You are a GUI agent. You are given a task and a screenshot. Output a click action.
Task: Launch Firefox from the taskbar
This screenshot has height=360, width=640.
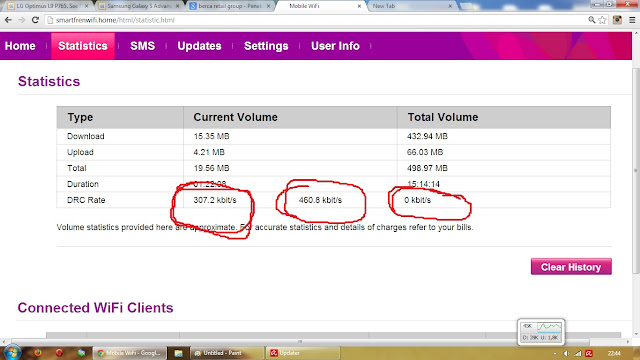38,353
